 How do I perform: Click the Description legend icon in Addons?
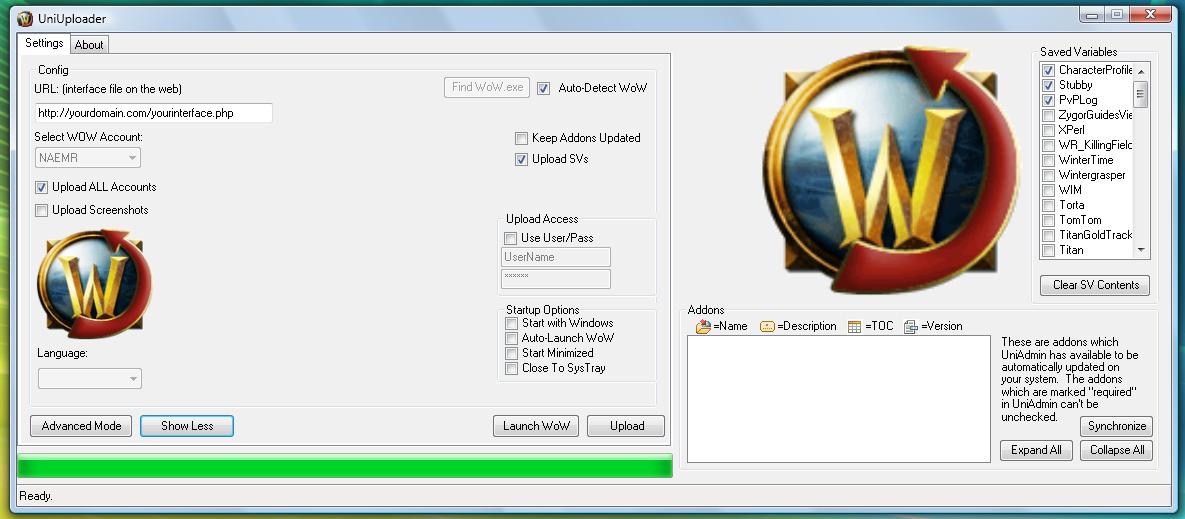coord(767,326)
